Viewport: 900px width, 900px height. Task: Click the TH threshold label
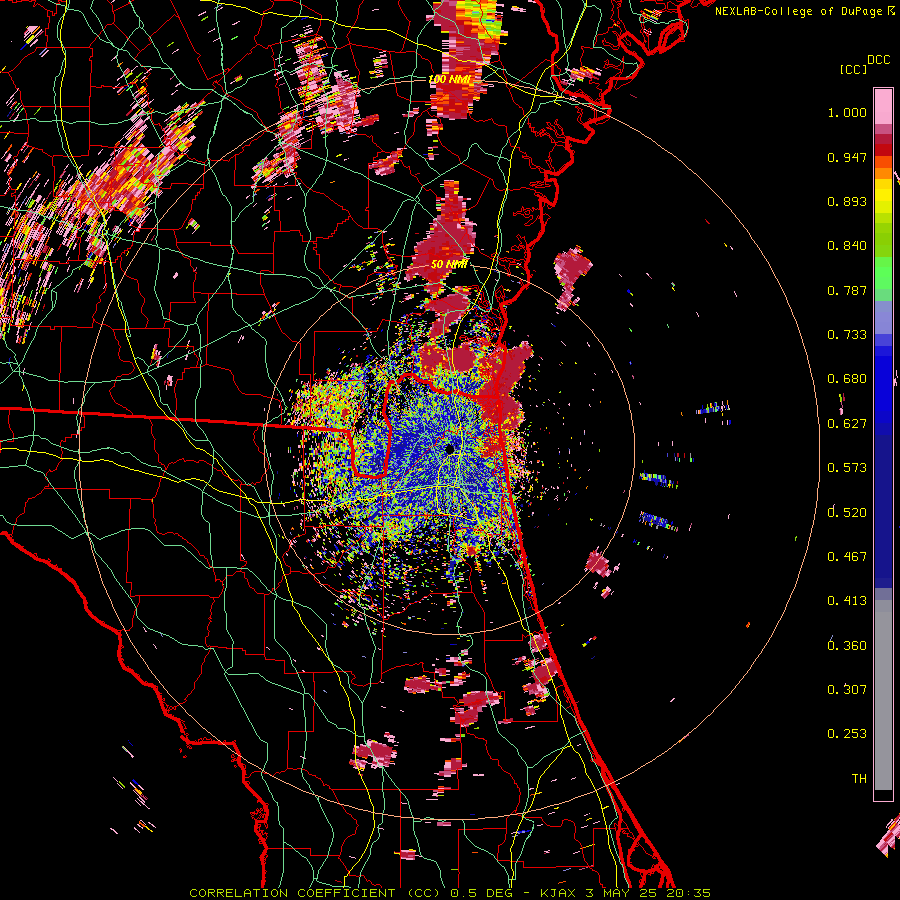click(x=859, y=778)
